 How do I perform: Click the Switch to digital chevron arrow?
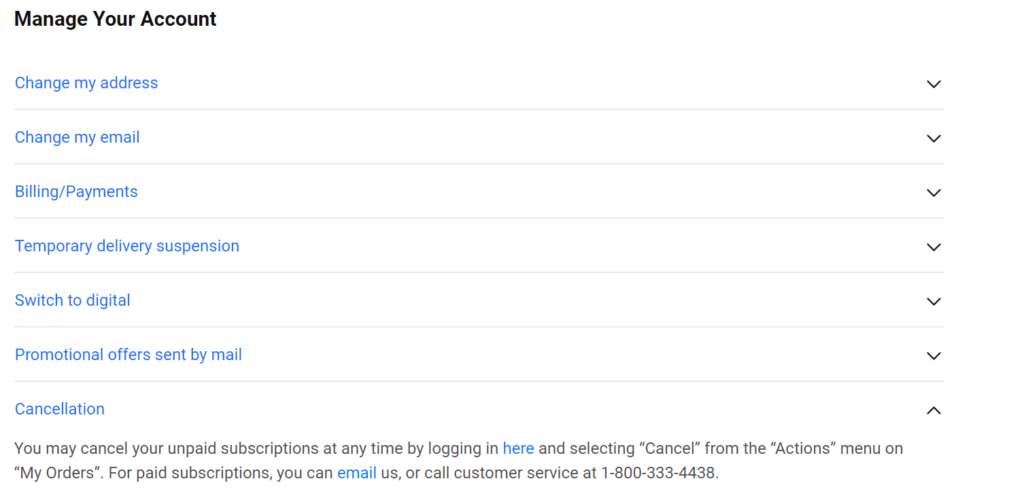tap(933, 301)
